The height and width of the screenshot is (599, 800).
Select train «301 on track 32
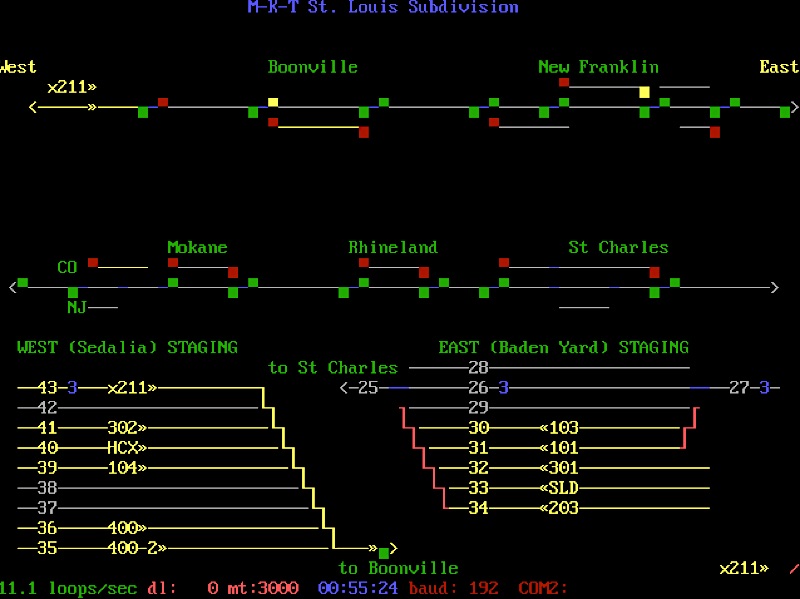[x=559, y=468]
